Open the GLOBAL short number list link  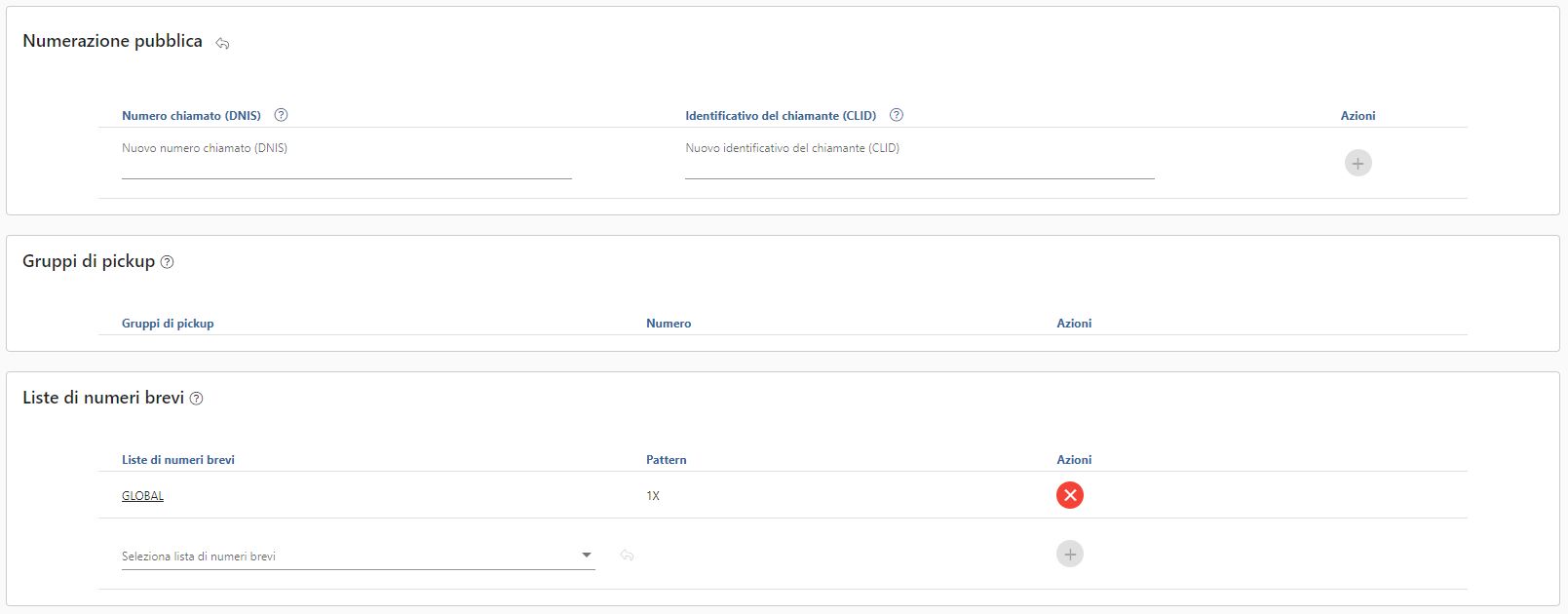(x=142, y=496)
